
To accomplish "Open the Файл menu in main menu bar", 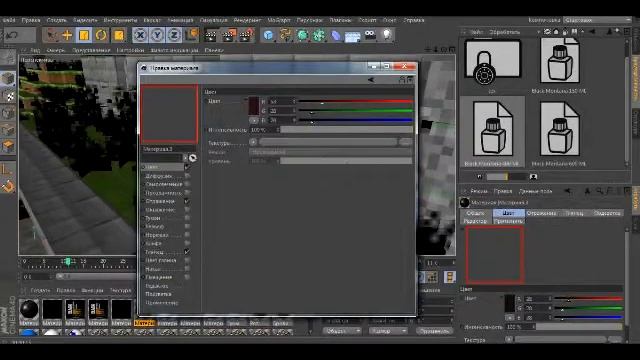I will click(x=9, y=20).
